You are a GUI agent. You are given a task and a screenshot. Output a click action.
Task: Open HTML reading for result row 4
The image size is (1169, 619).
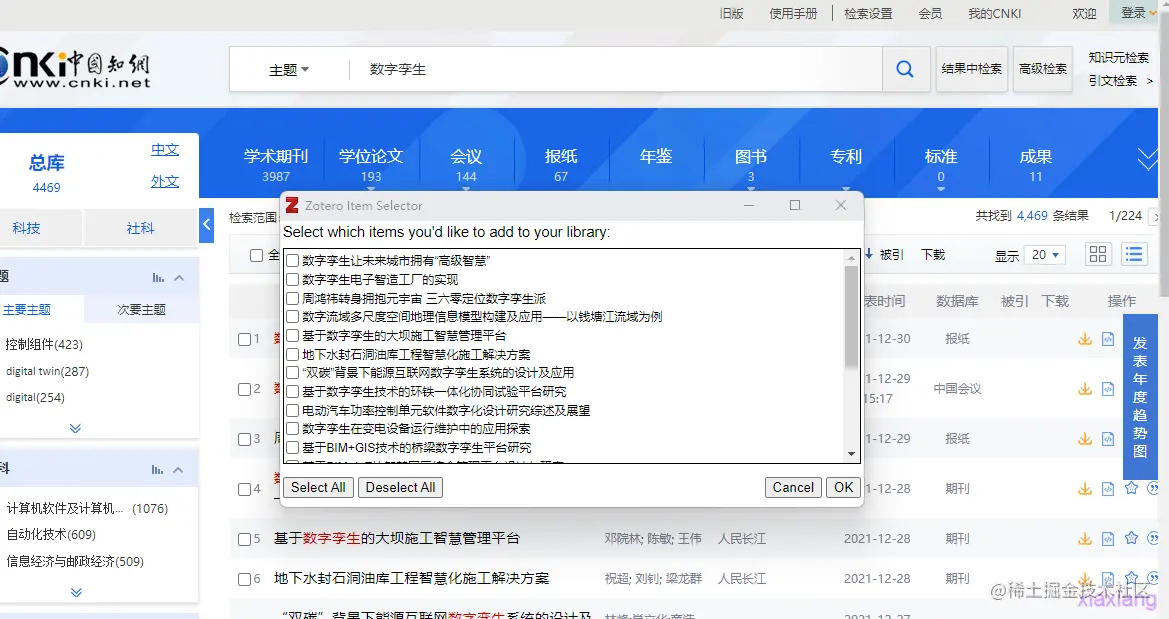pos(1108,488)
